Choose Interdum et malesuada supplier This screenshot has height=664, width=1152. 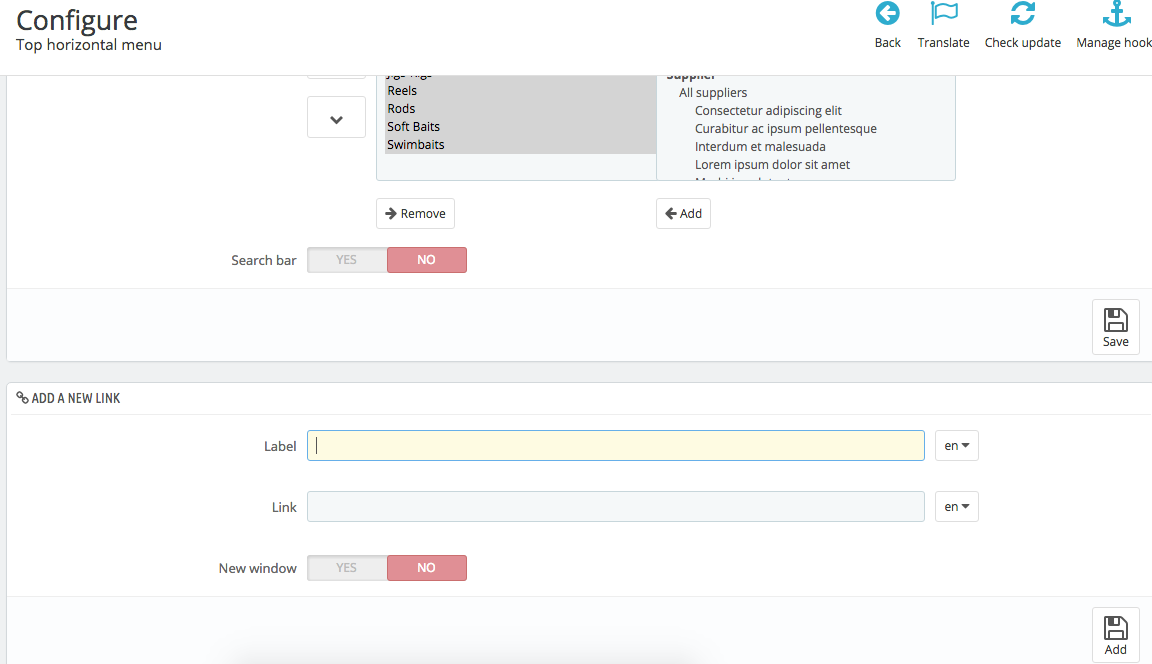tap(760, 147)
